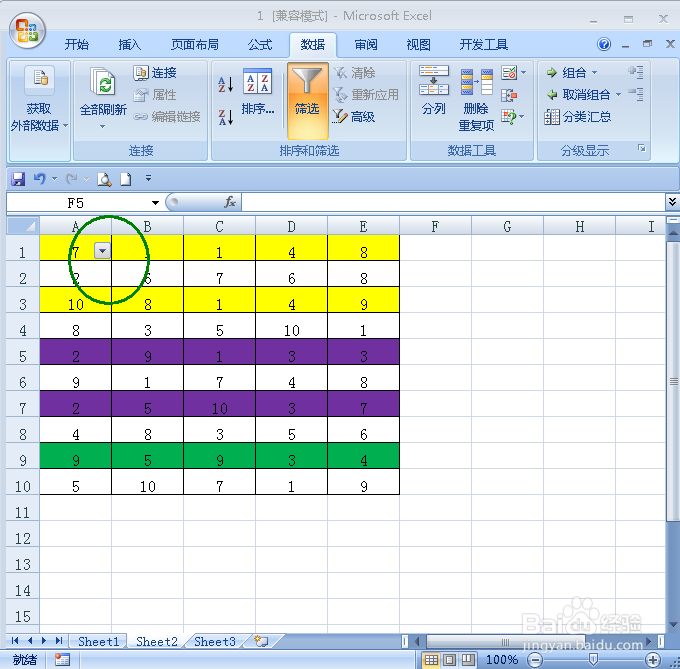680x669 pixels.
Task: Open the 开发工具 ribbon tab
Action: click(x=484, y=44)
